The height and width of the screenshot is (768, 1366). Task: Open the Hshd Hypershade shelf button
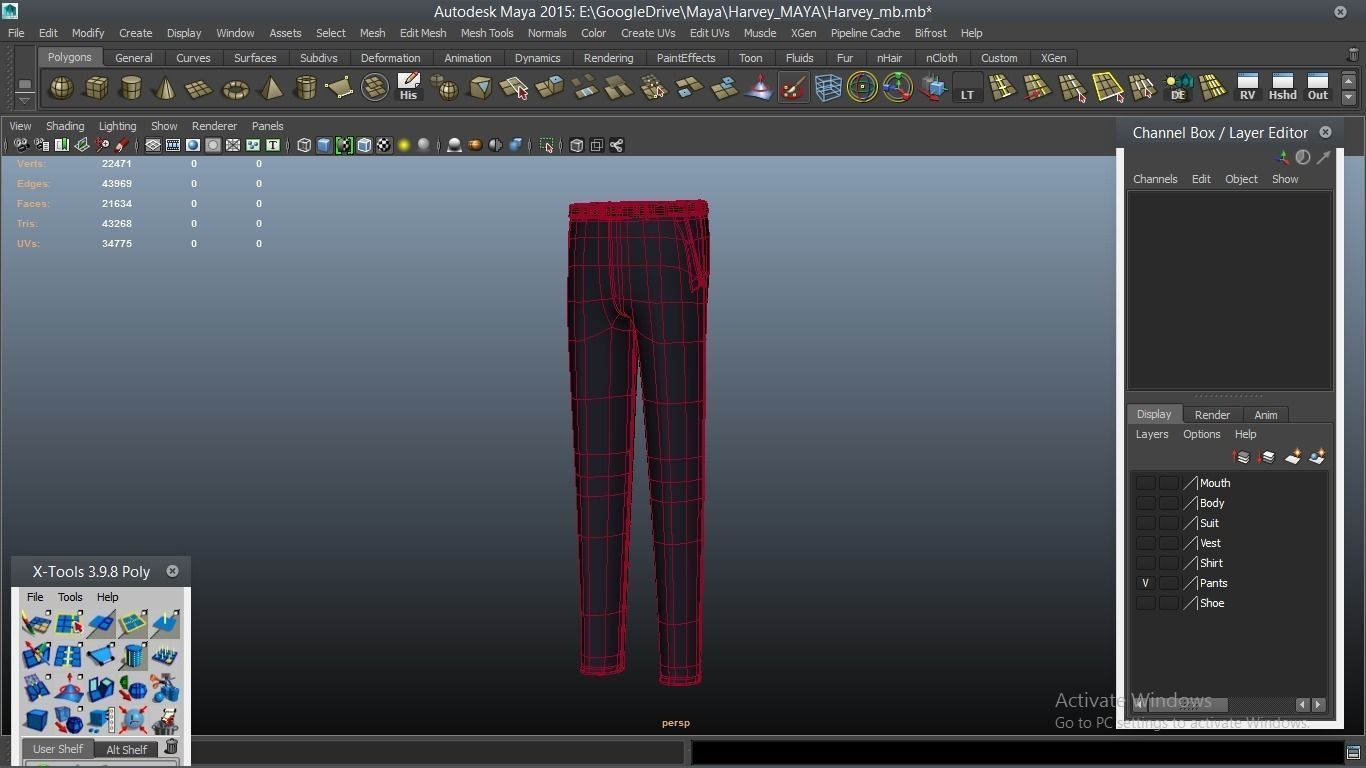click(x=1282, y=88)
